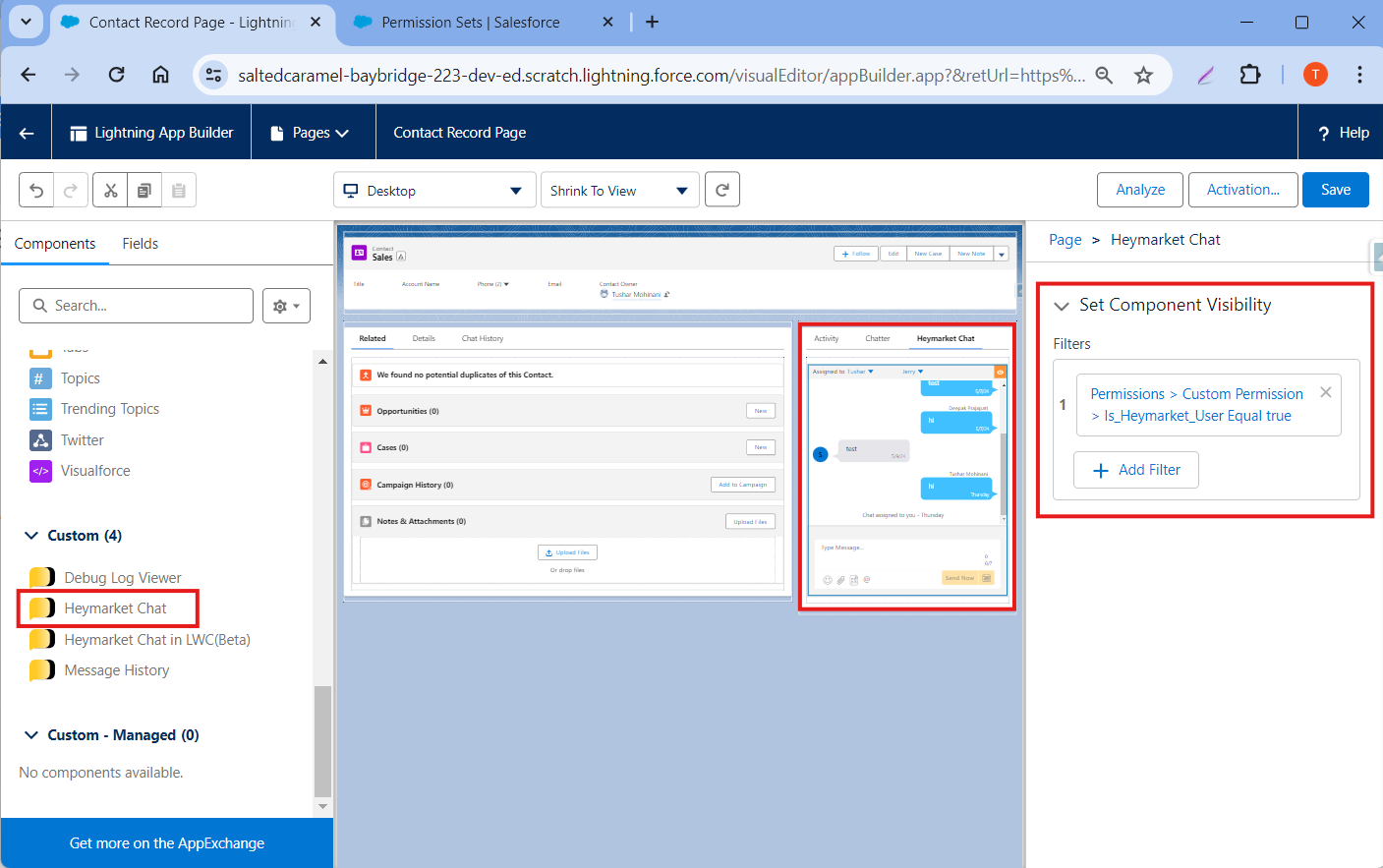Screen dimensions: 1383x868
Task: Open Desktop form factor dropdown
Action: click(x=434, y=191)
